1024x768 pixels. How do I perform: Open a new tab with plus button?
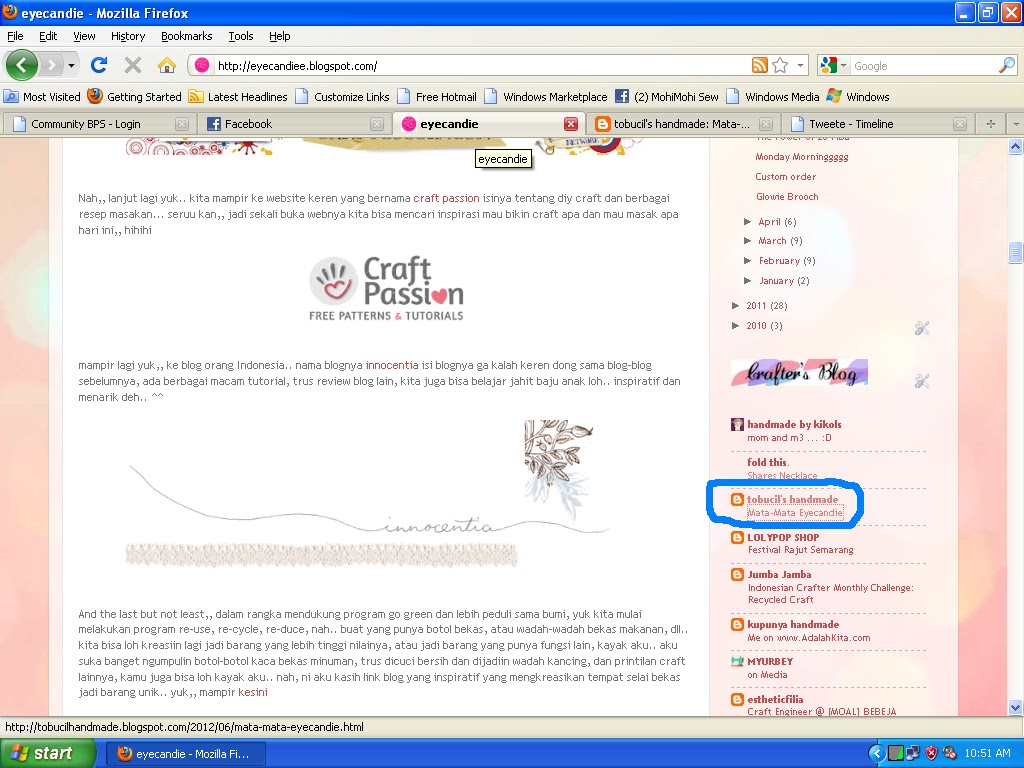pyautogui.click(x=991, y=123)
